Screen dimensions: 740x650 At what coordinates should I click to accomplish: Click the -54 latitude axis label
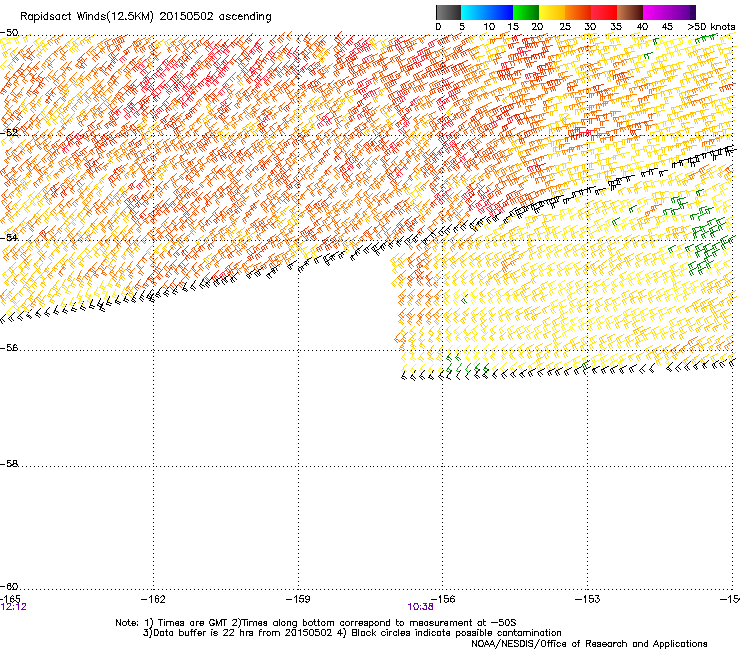tap(9, 238)
